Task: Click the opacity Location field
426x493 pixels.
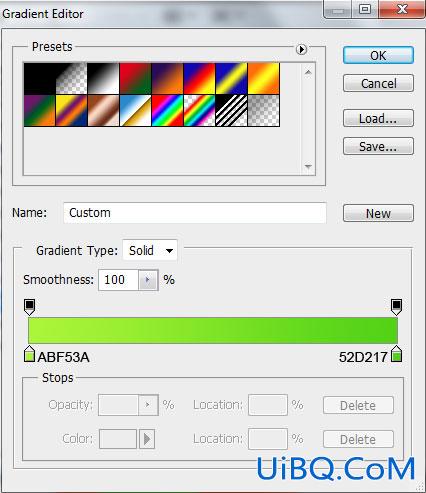Action: click(x=268, y=405)
